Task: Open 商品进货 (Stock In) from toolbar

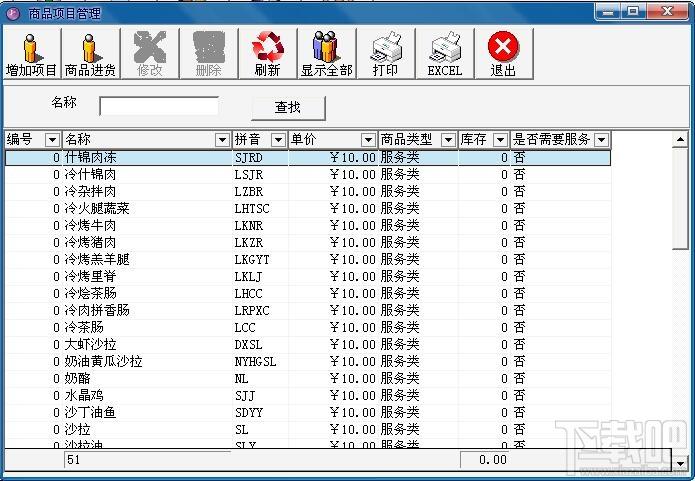Action: click(90, 53)
